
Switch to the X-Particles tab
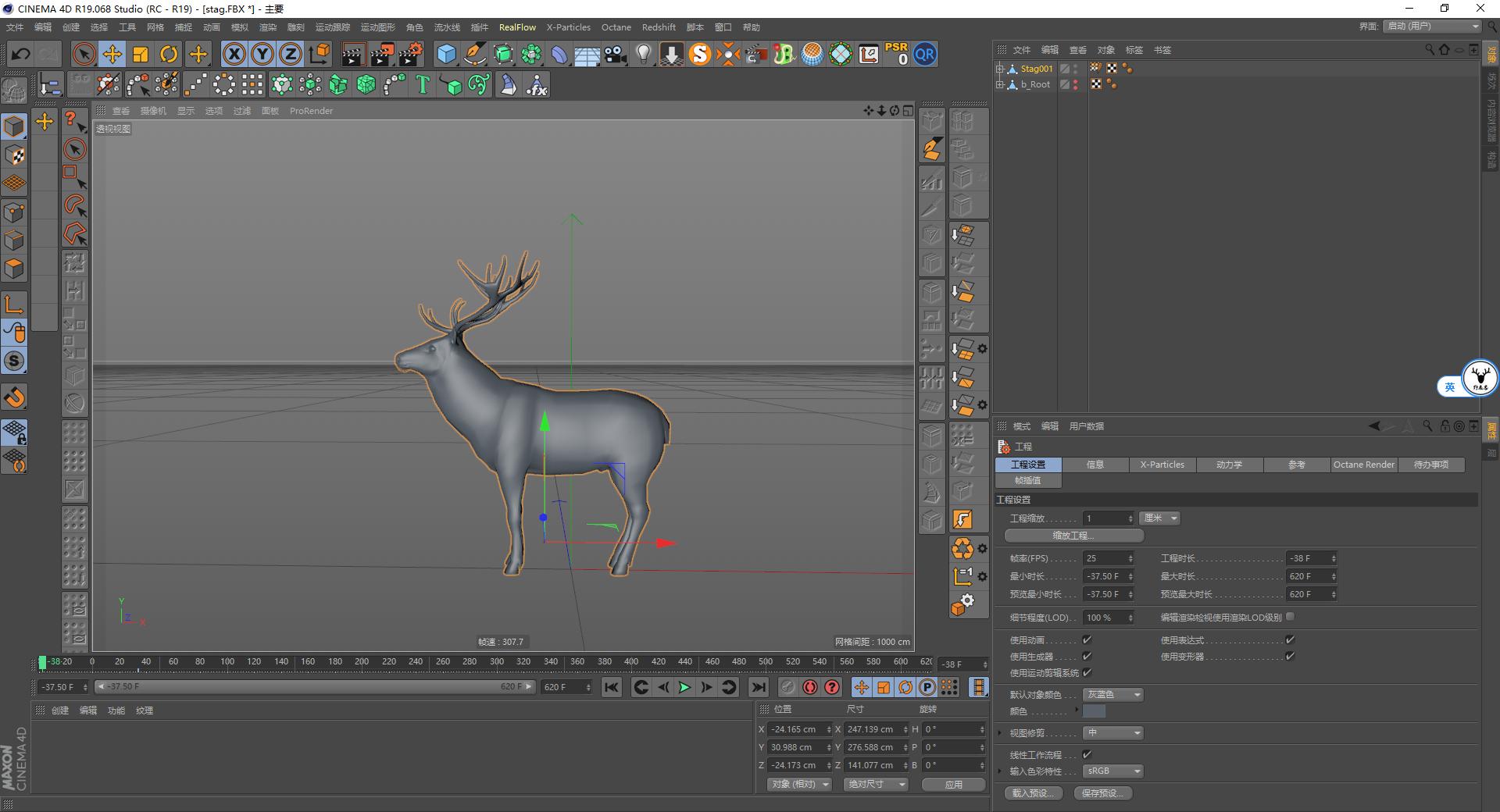point(1162,465)
